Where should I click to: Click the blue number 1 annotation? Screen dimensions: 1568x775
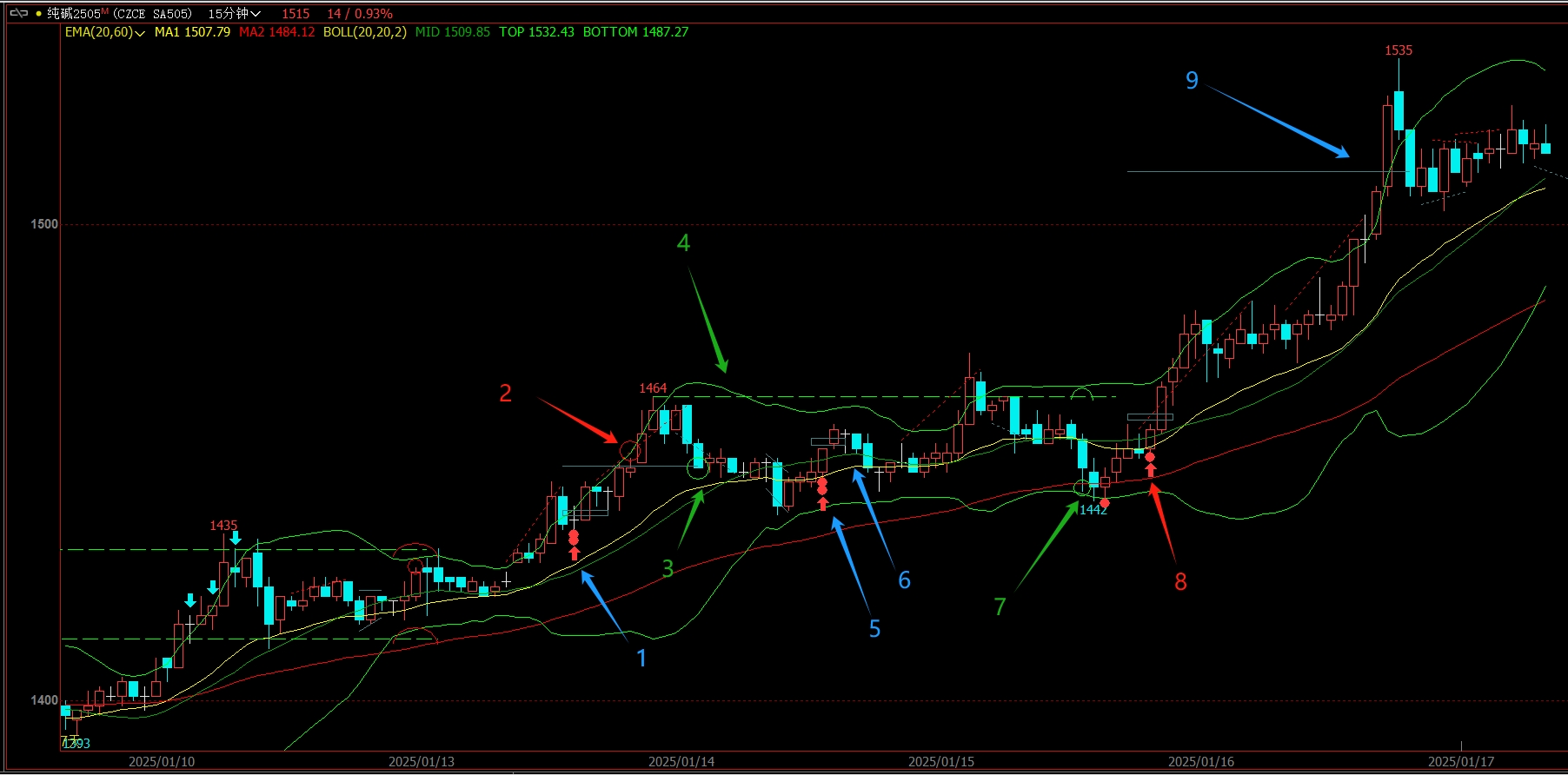[x=641, y=658]
